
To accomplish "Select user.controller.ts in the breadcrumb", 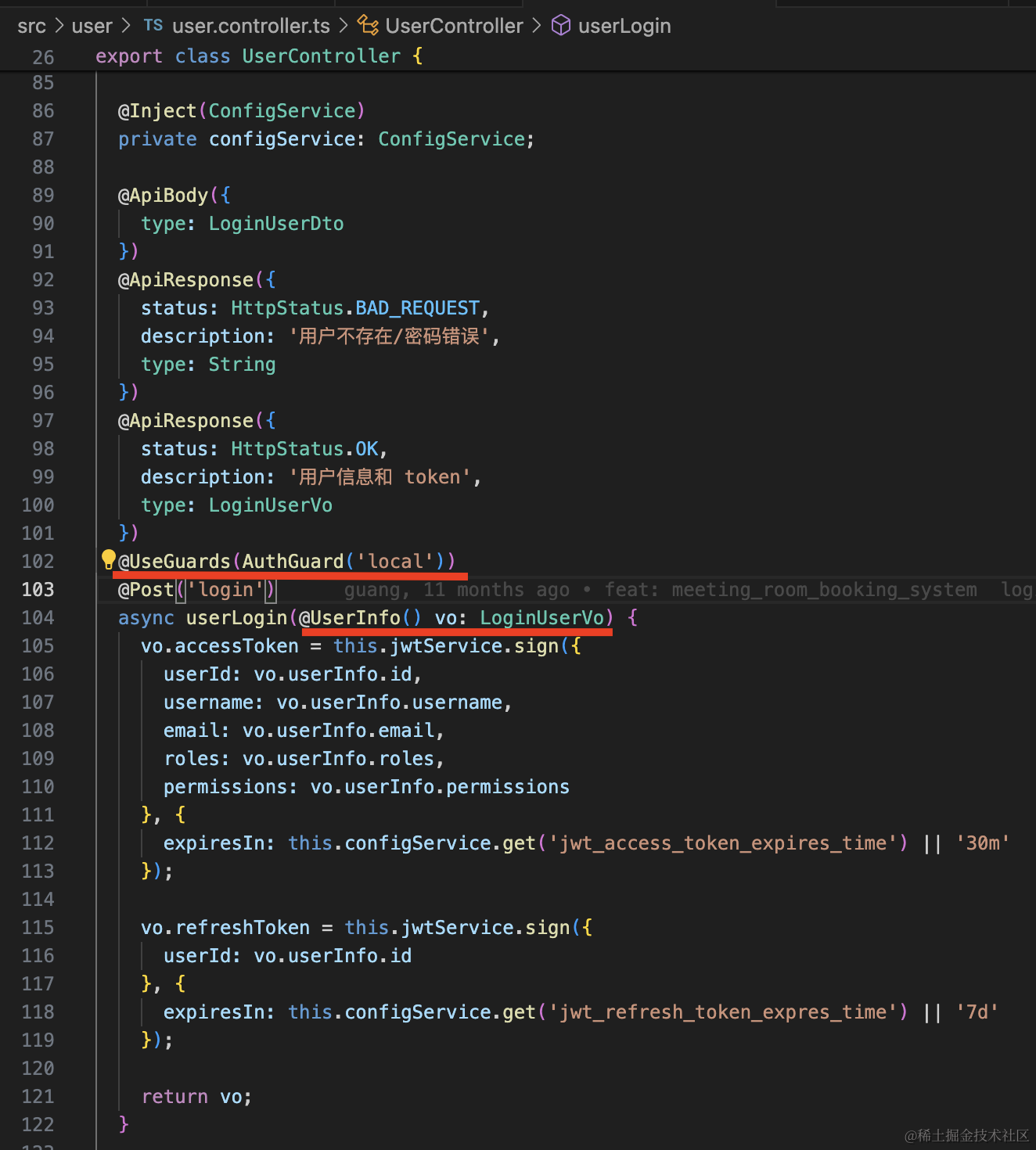I will (250, 26).
